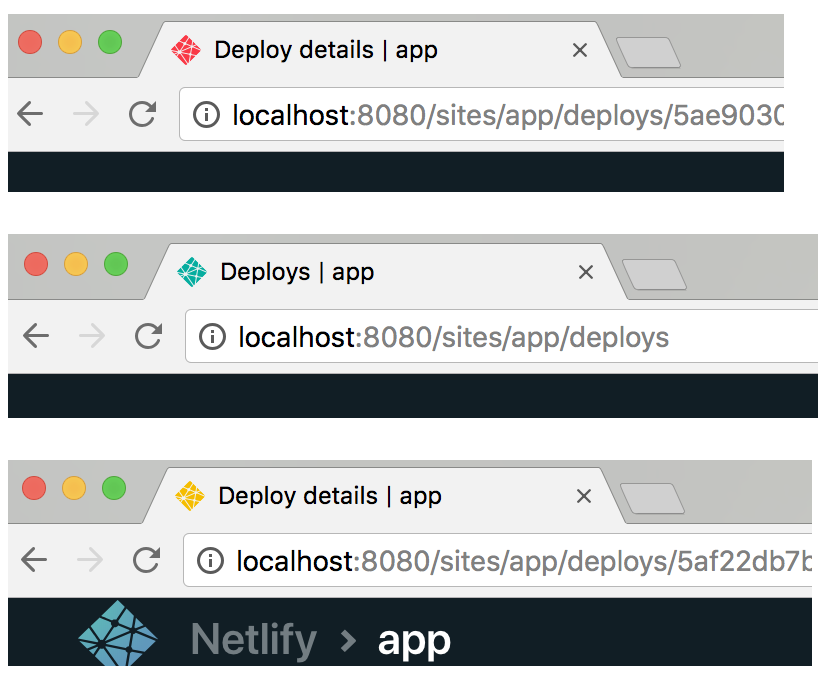The width and height of the screenshot is (822, 682).
Task: Click the app breadcrumb link in header
Action: coord(414,640)
